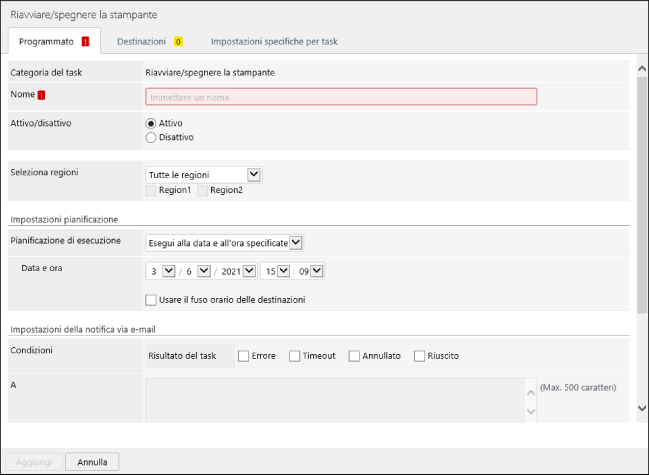Check the Errore task result box
Screen dimensions: 649x475
(243, 356)
